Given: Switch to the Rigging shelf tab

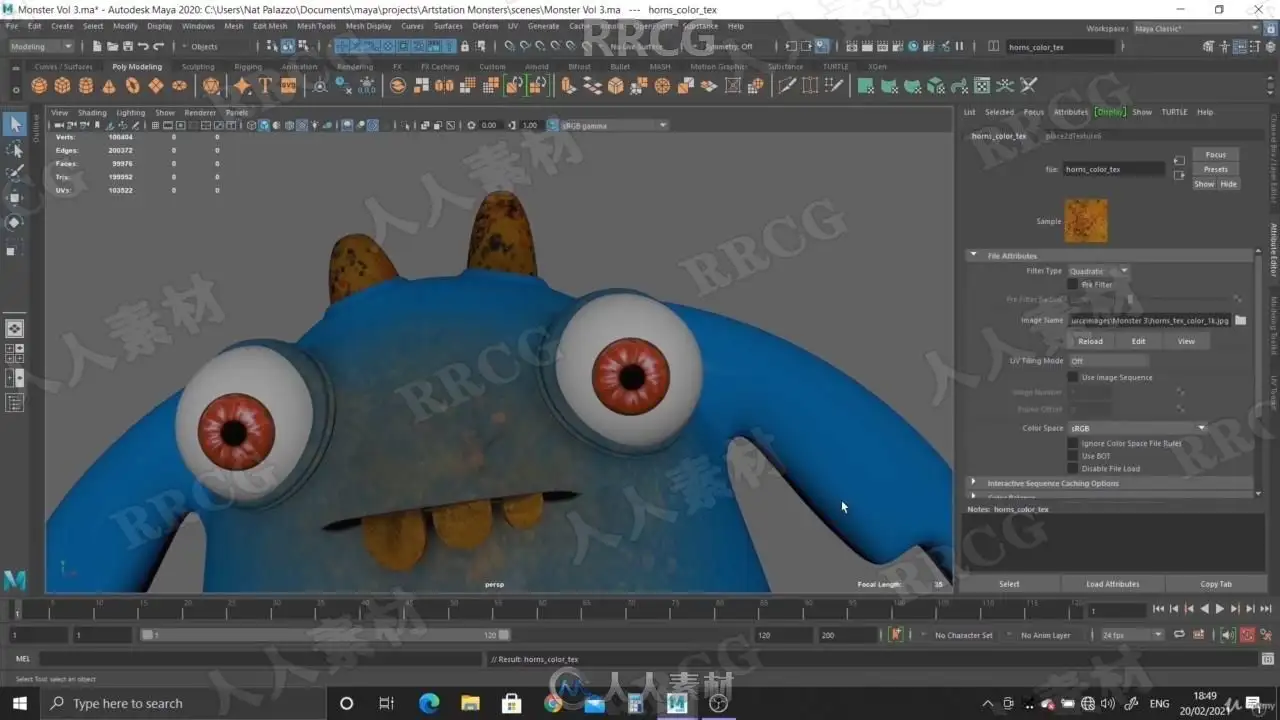Looking at the screenshot, I should (248, 67).
